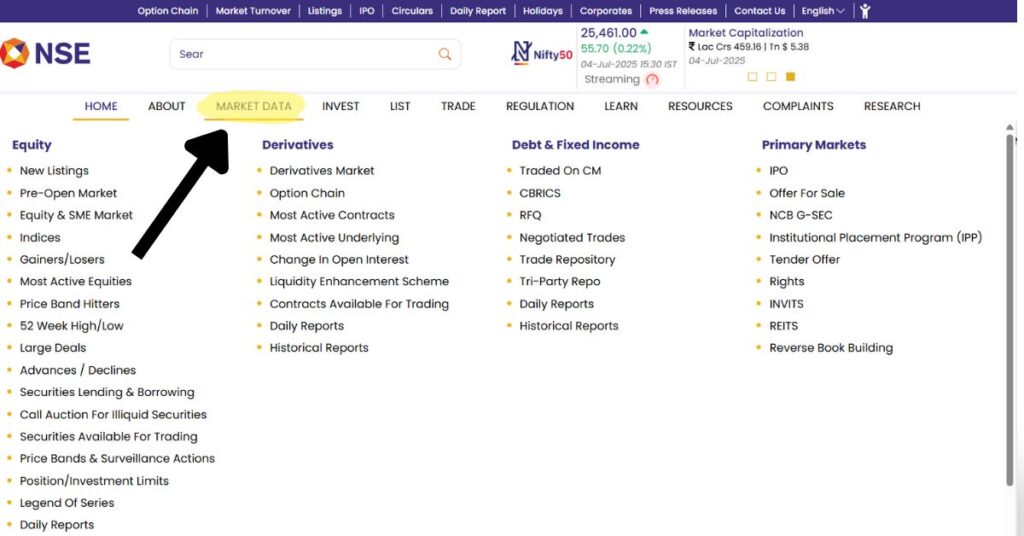The width and height of the screenshot is (1024, 536).
Task: Open the HOME menu tab
Action: (x=101, y=106)
